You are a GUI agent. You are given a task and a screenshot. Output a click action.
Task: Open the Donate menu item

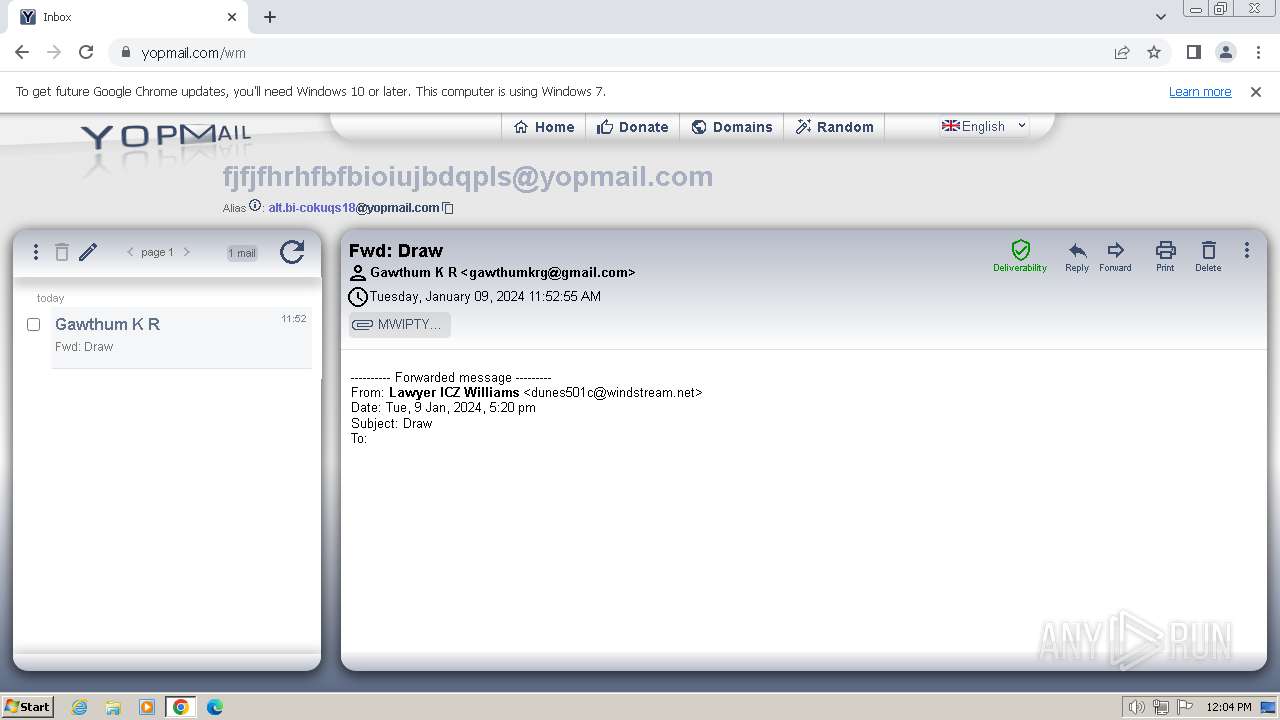tap(633, 127)
